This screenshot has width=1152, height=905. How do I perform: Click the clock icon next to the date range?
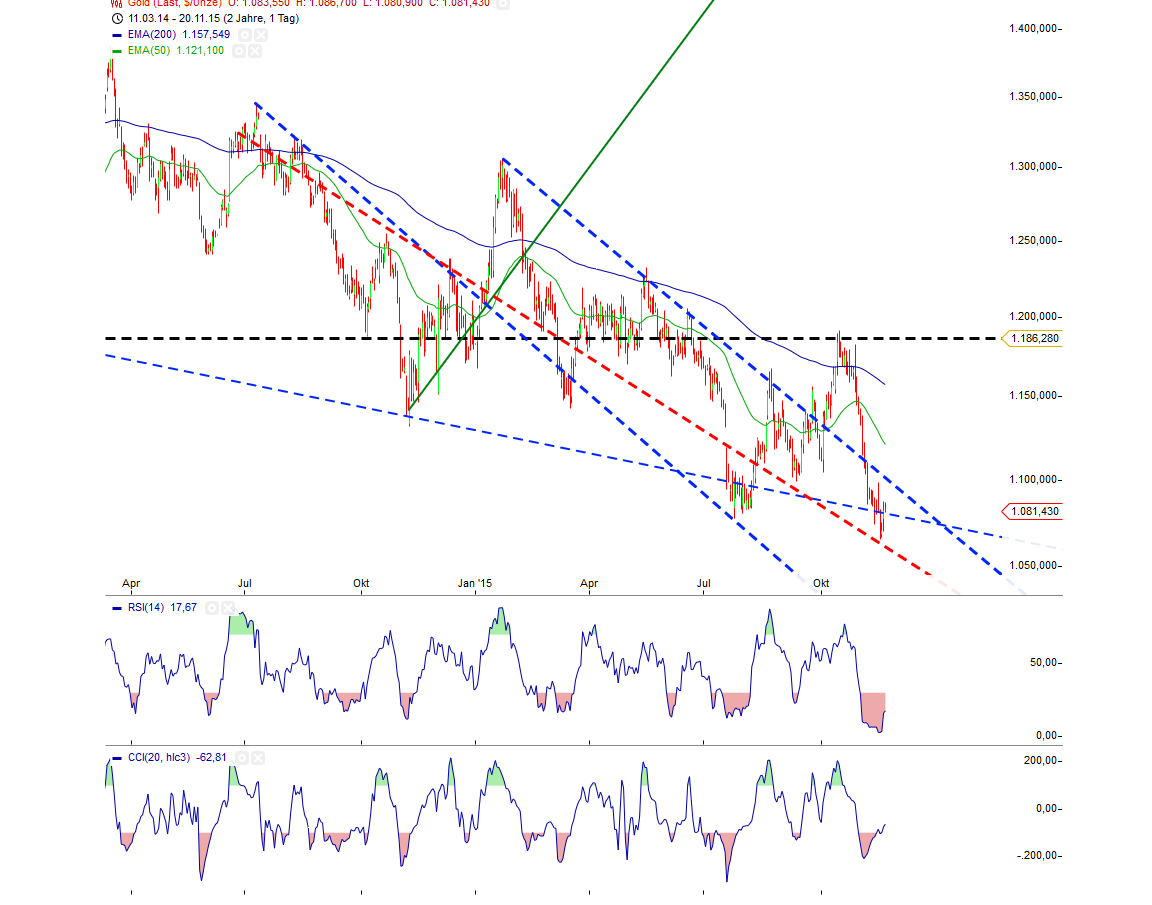point(116,18)
